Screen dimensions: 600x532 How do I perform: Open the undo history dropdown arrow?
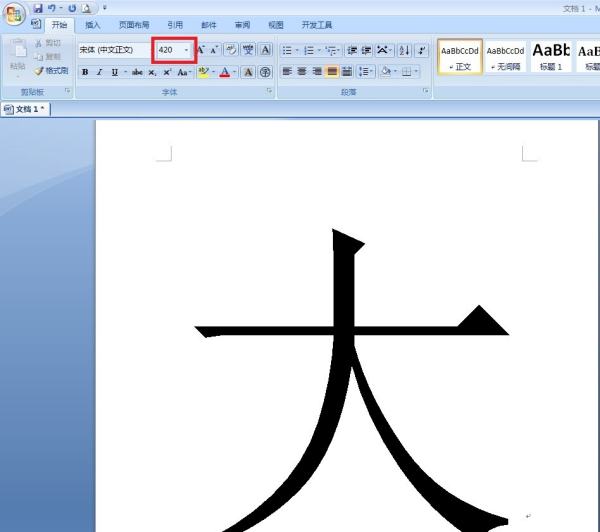(x=61, y=8)
